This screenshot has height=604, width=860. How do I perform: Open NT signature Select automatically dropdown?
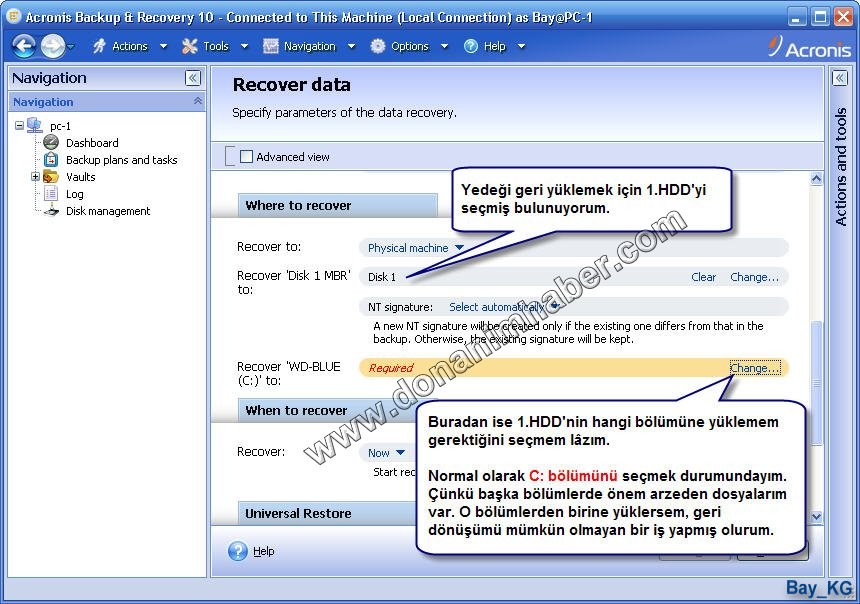[503, 307]
